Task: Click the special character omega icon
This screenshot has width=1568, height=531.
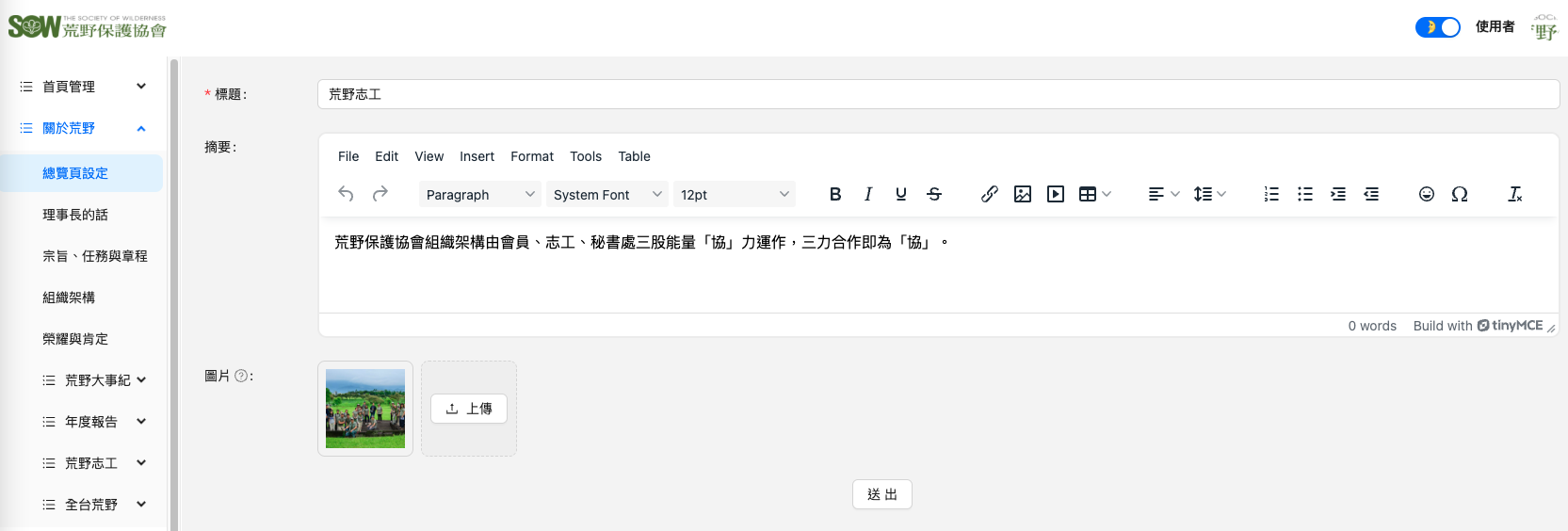Action: [1459, 194]
